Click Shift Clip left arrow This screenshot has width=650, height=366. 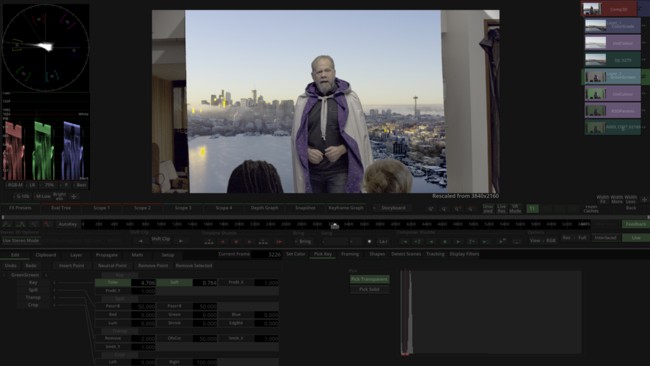[x=141, y=240]
